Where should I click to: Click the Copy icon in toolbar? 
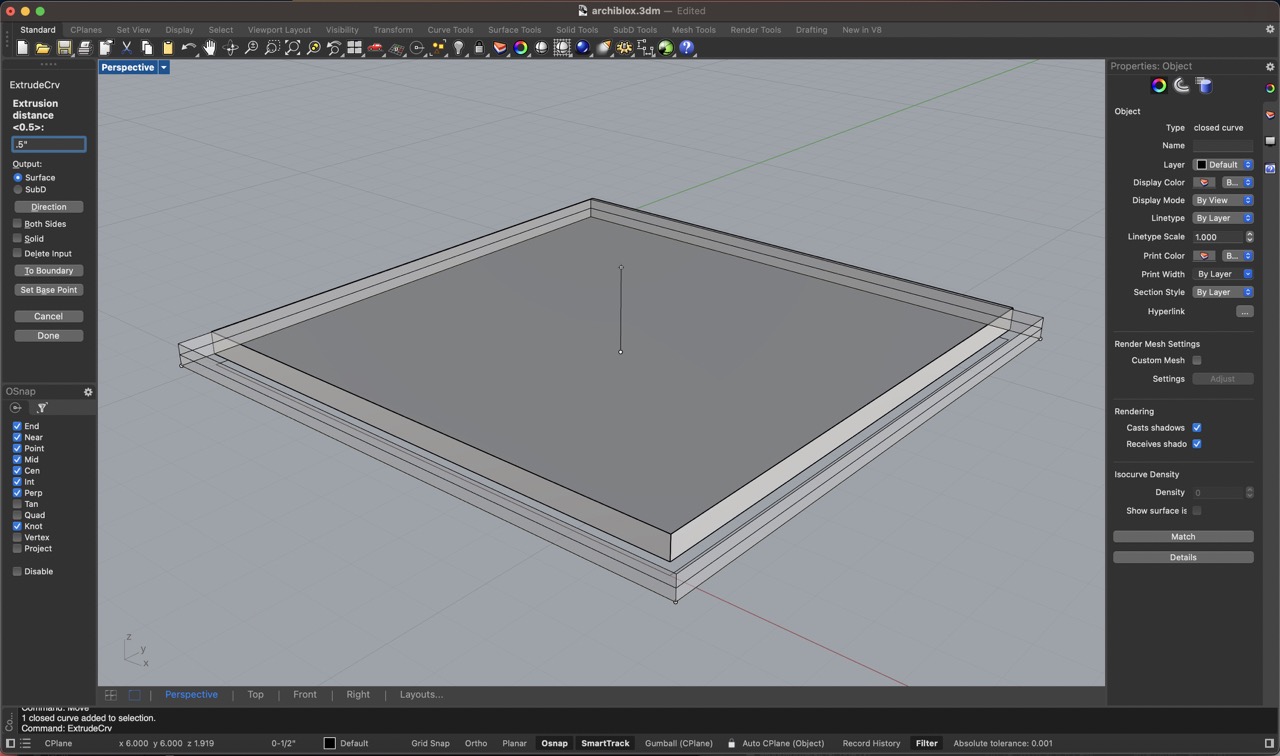(147, 48)
